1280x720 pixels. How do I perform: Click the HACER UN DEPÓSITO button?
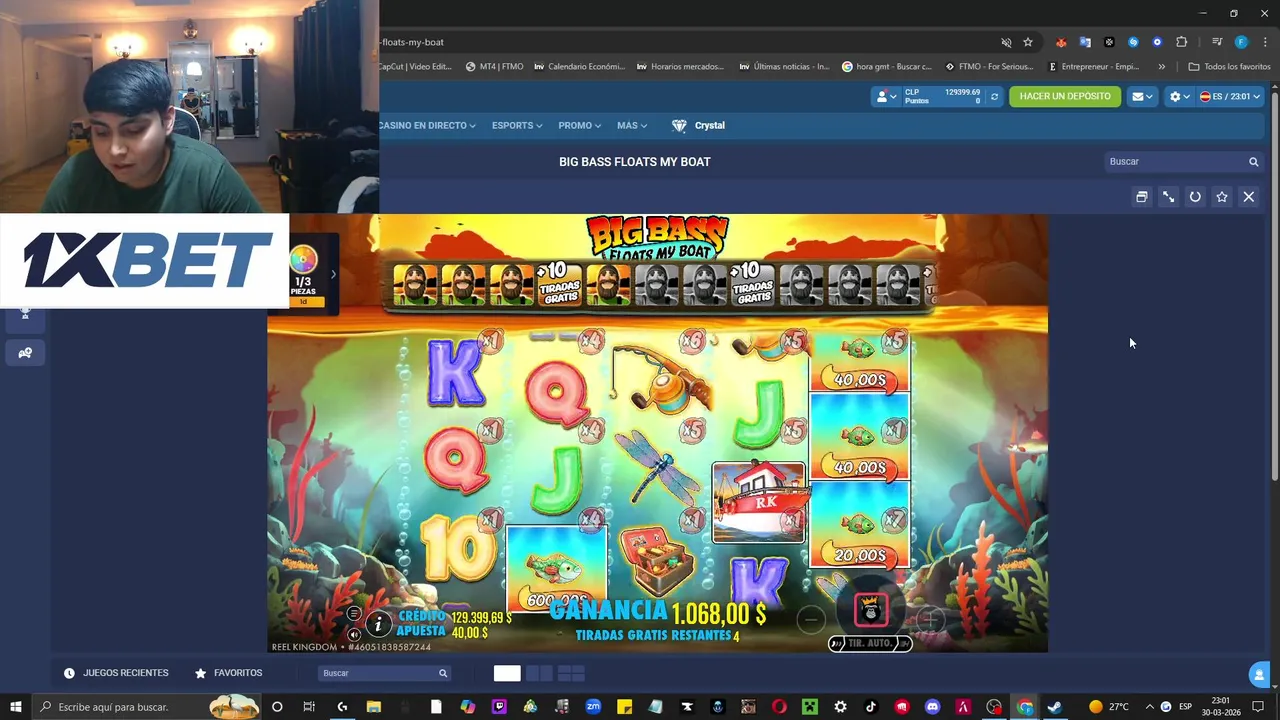(1065, 96)
